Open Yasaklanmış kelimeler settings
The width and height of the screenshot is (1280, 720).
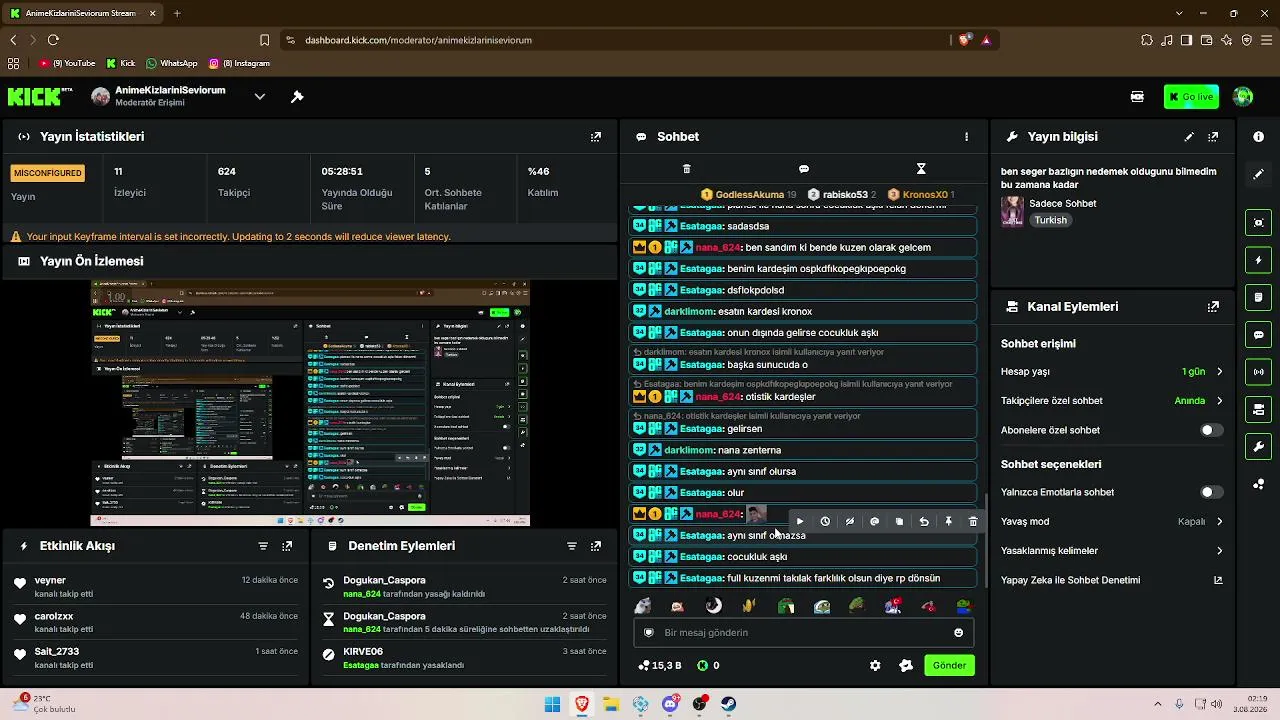click(1111, 551)
